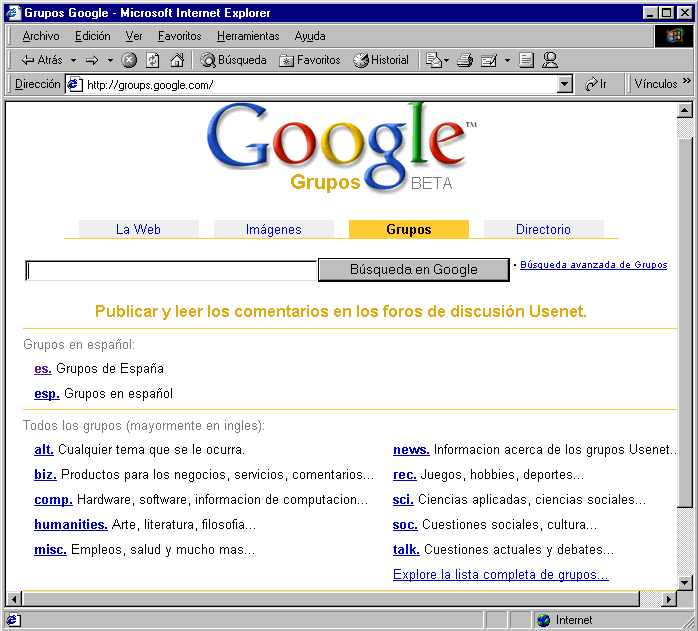The height and width of the screenshot is (631, 698).
Task: Click the Messenger toolbar icon
Action: [550, 60]
